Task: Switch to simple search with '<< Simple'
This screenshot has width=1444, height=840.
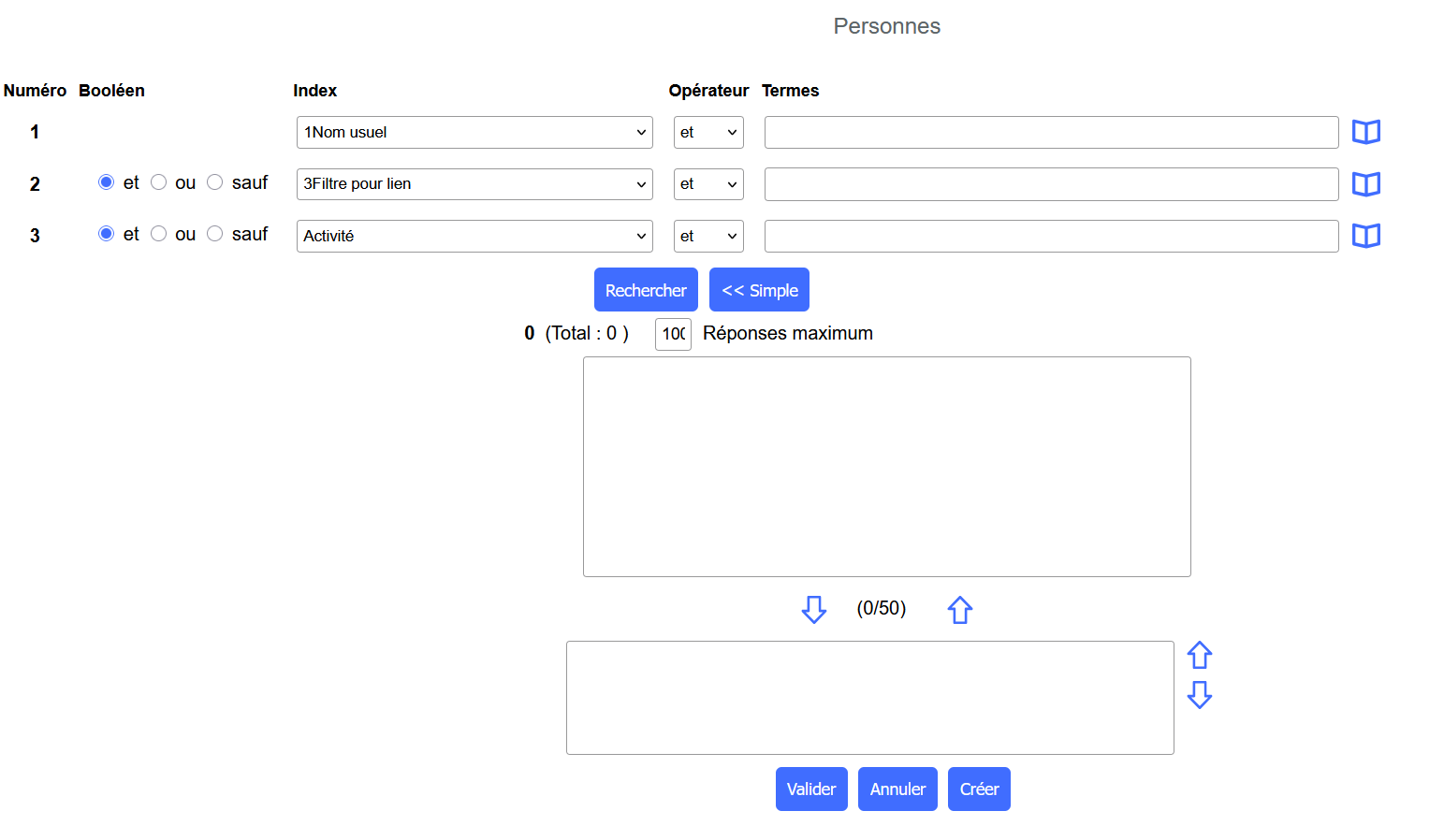Action: [759, 290]
